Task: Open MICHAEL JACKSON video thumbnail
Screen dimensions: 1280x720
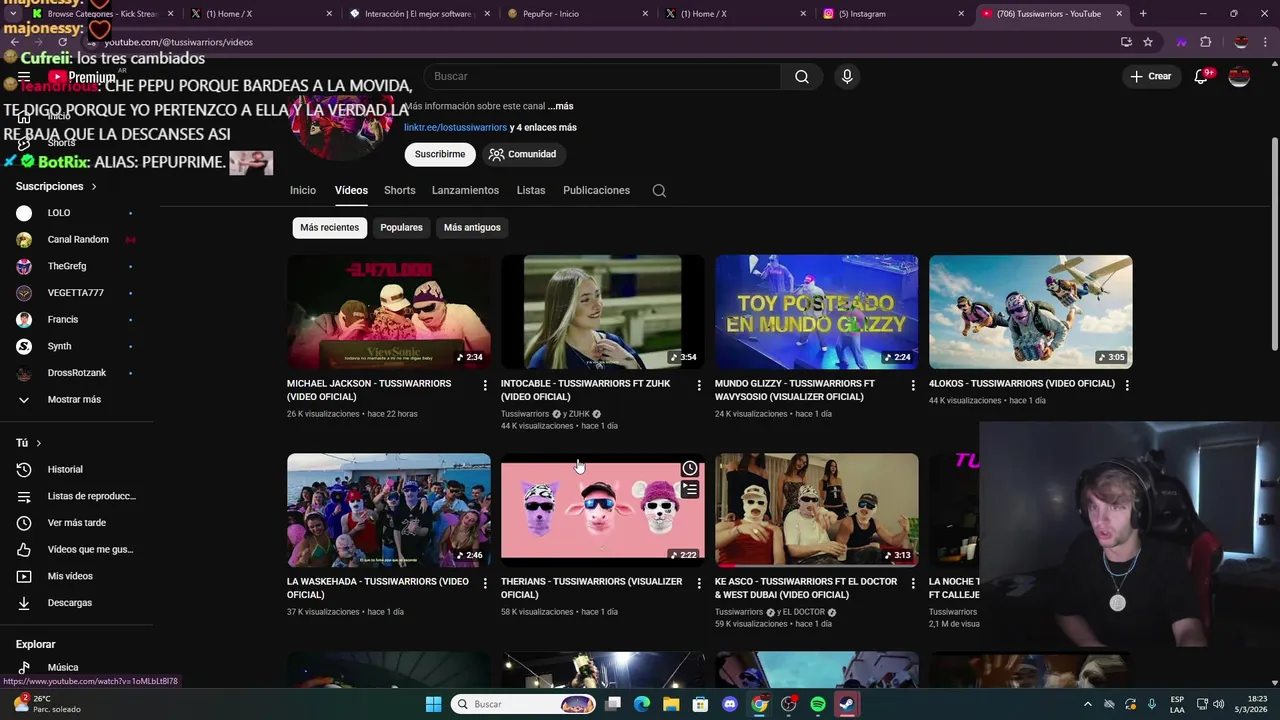Action: (389, 312)
